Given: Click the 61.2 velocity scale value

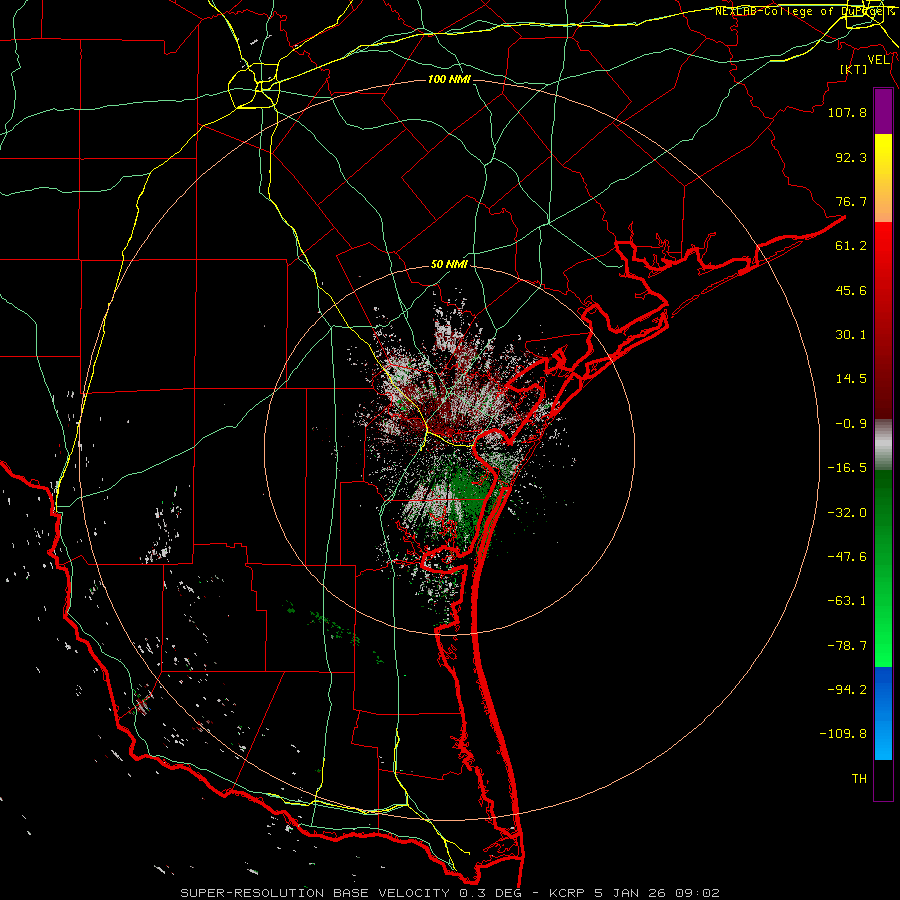Looking at the screenshot, I should click(x=851, y=246).
